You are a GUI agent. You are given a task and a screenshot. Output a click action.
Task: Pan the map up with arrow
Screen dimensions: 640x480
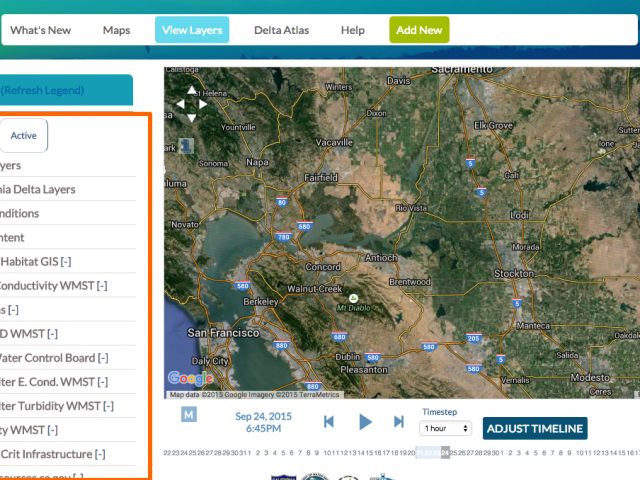(191, 90)
